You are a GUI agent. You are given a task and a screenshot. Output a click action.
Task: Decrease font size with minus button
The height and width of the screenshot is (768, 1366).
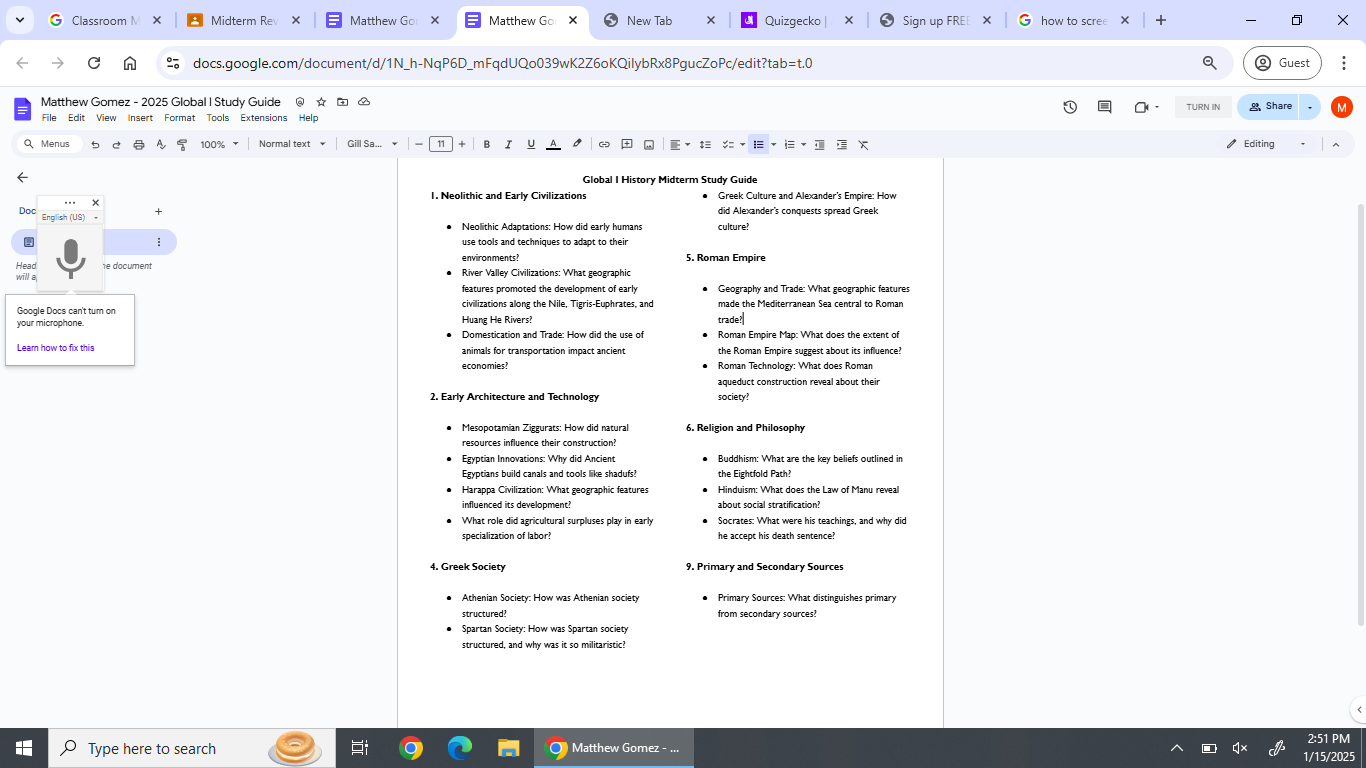(x=419, y=144)
